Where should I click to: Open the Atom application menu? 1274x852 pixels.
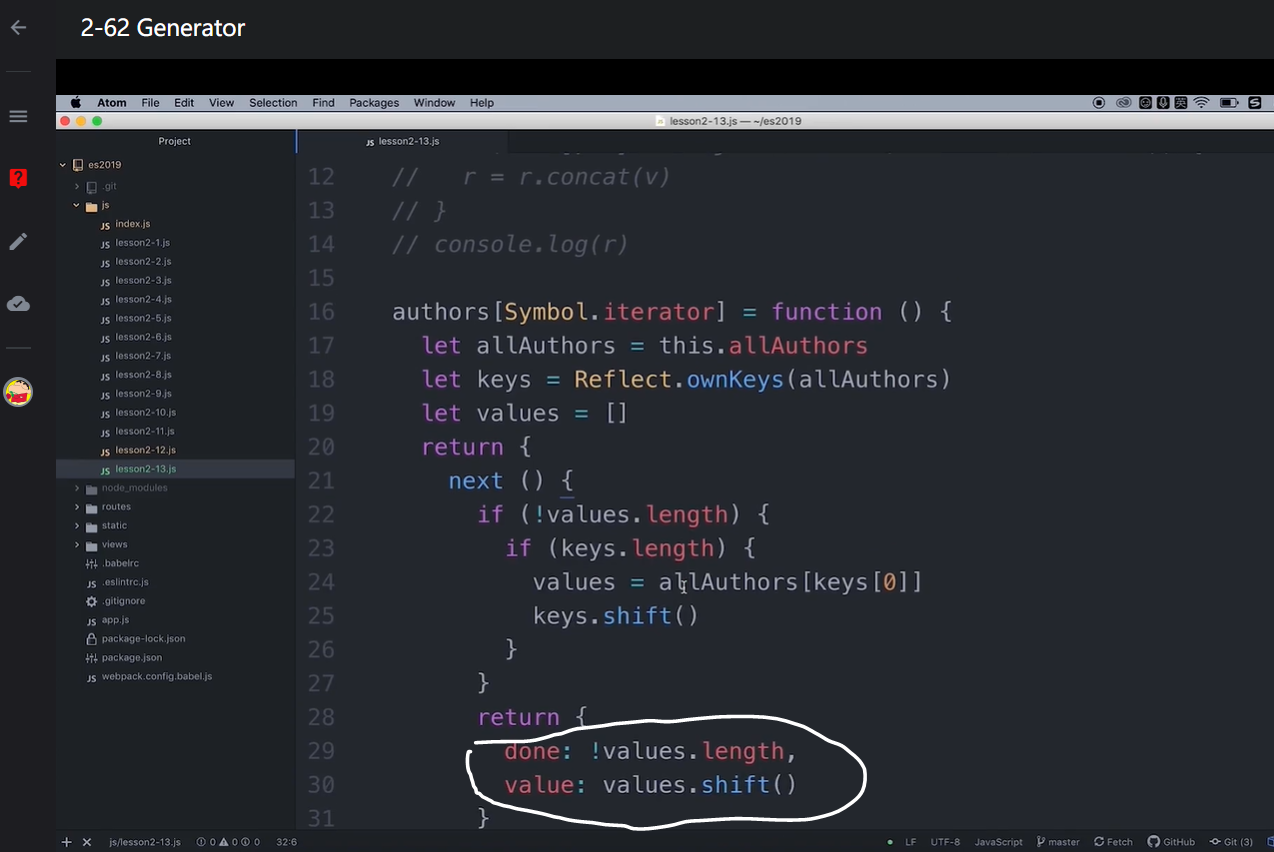click(112, 102)
